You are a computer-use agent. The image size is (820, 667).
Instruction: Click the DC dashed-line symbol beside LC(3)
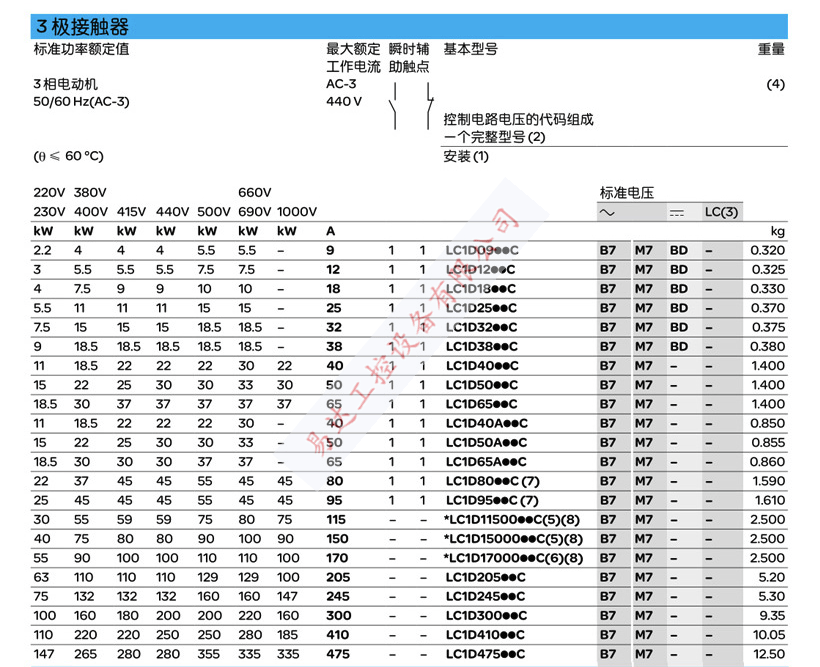point(677,213)
